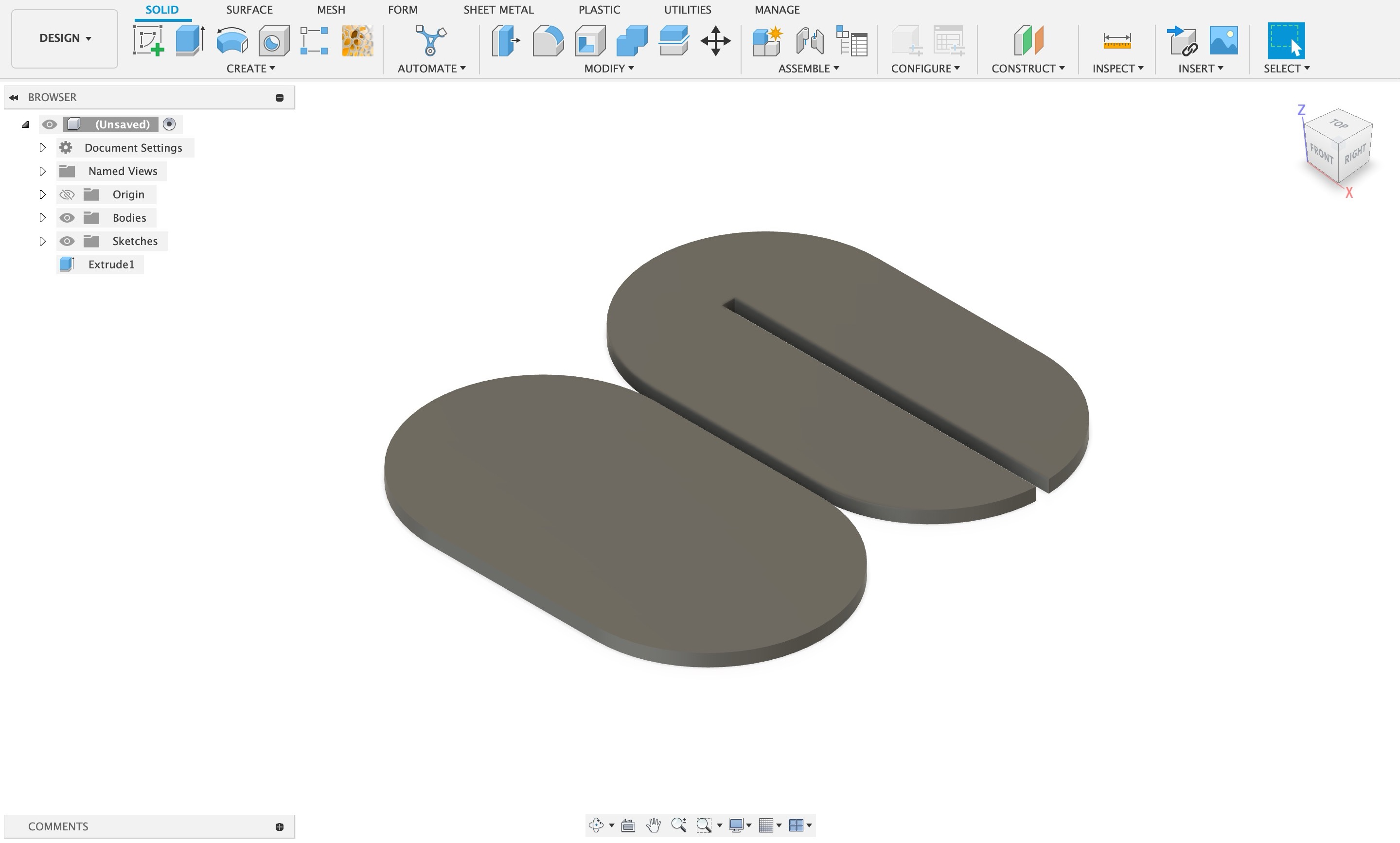Viewport: 1400px width, 843px height.
Task: Switch to the MANAGE tab
Action: 777,10
